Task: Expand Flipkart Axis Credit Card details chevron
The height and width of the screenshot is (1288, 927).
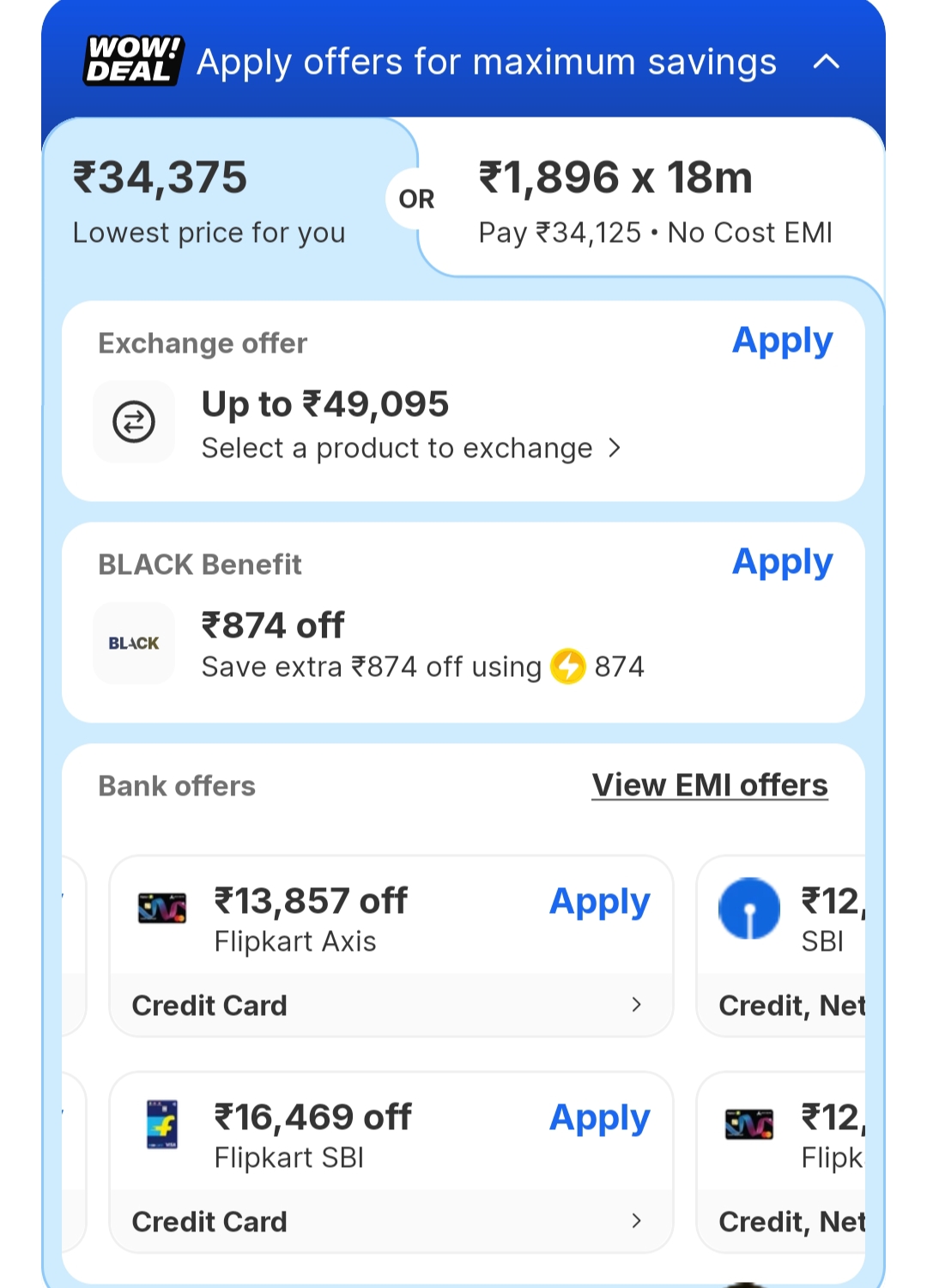Action: [636, 1005]
